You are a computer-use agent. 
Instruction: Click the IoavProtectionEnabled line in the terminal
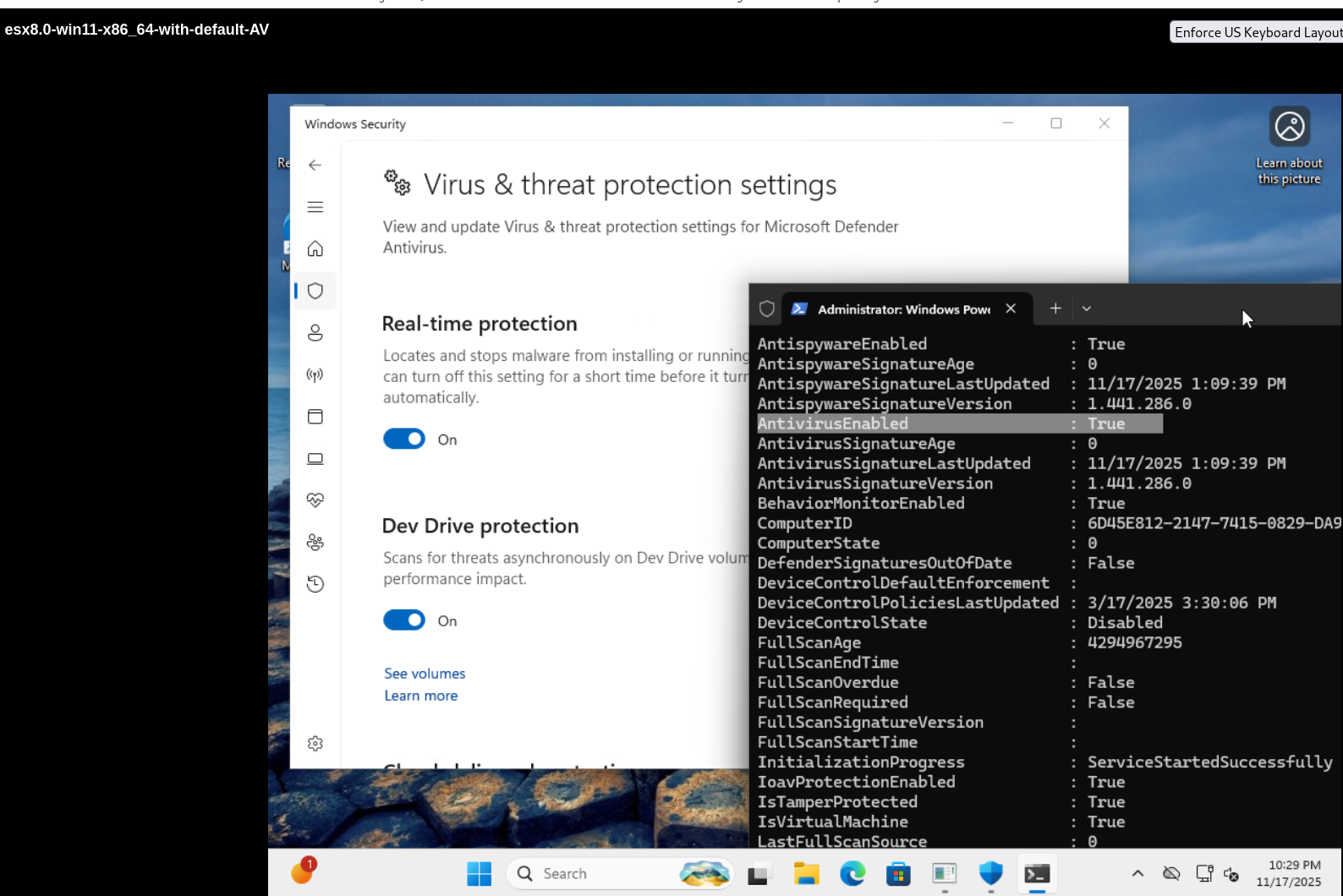point(941,782)
